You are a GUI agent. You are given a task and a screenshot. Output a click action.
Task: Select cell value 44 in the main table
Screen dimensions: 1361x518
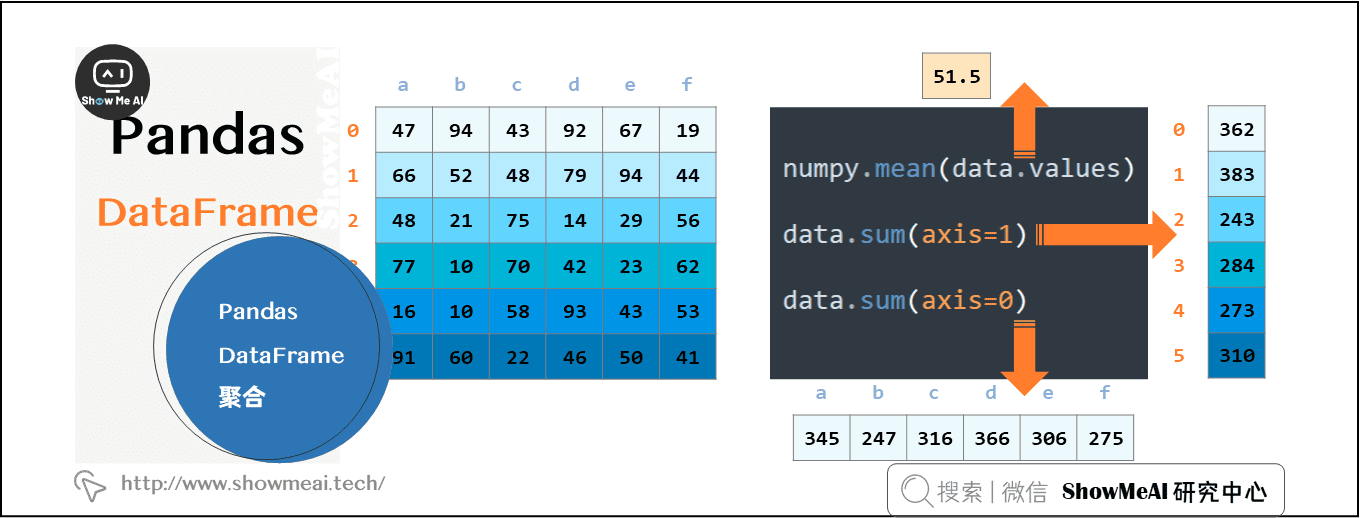coord(688,175)
